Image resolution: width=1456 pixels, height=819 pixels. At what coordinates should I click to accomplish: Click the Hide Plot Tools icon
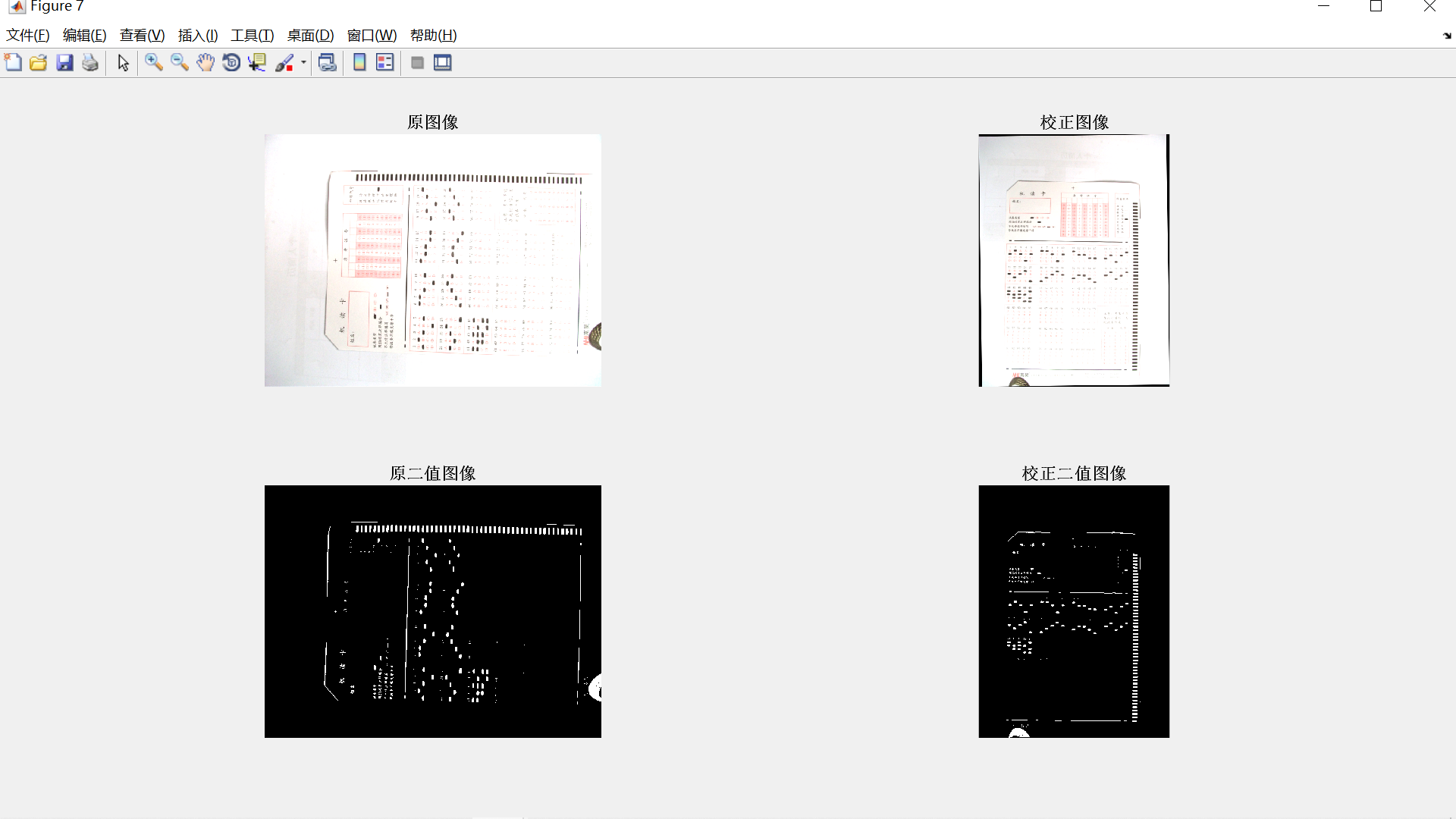coord(417,63)
